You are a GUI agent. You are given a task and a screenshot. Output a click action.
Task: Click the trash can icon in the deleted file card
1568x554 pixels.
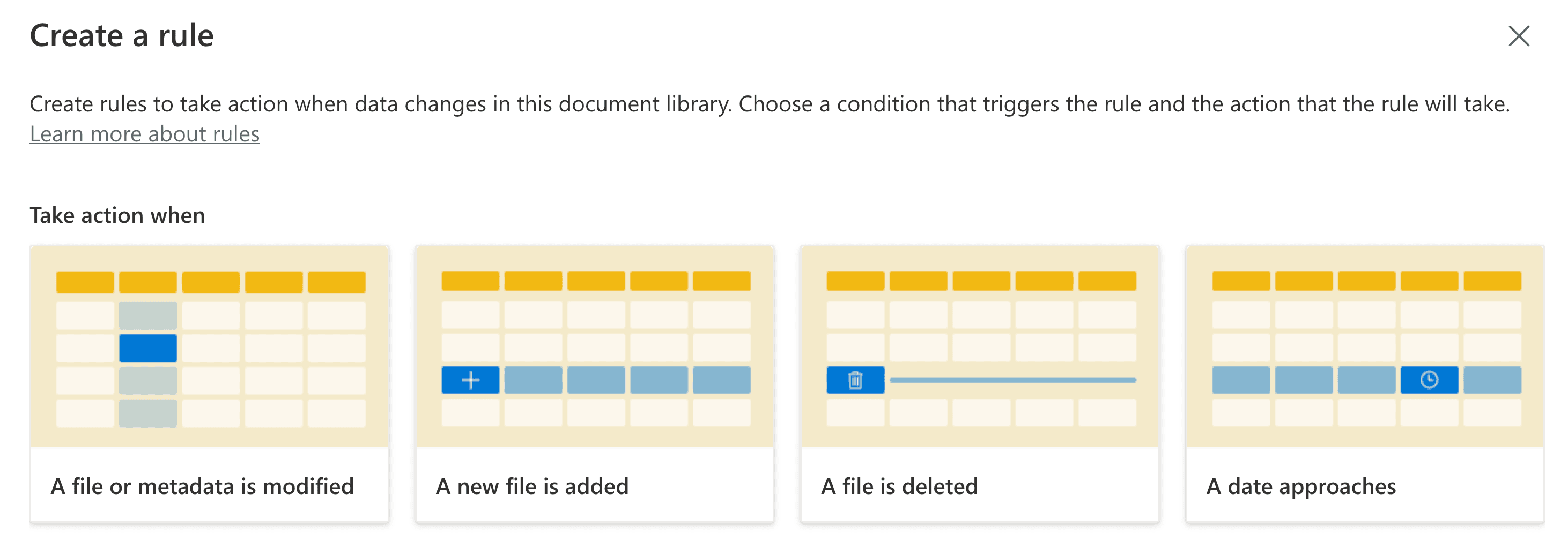pos(855,379)
